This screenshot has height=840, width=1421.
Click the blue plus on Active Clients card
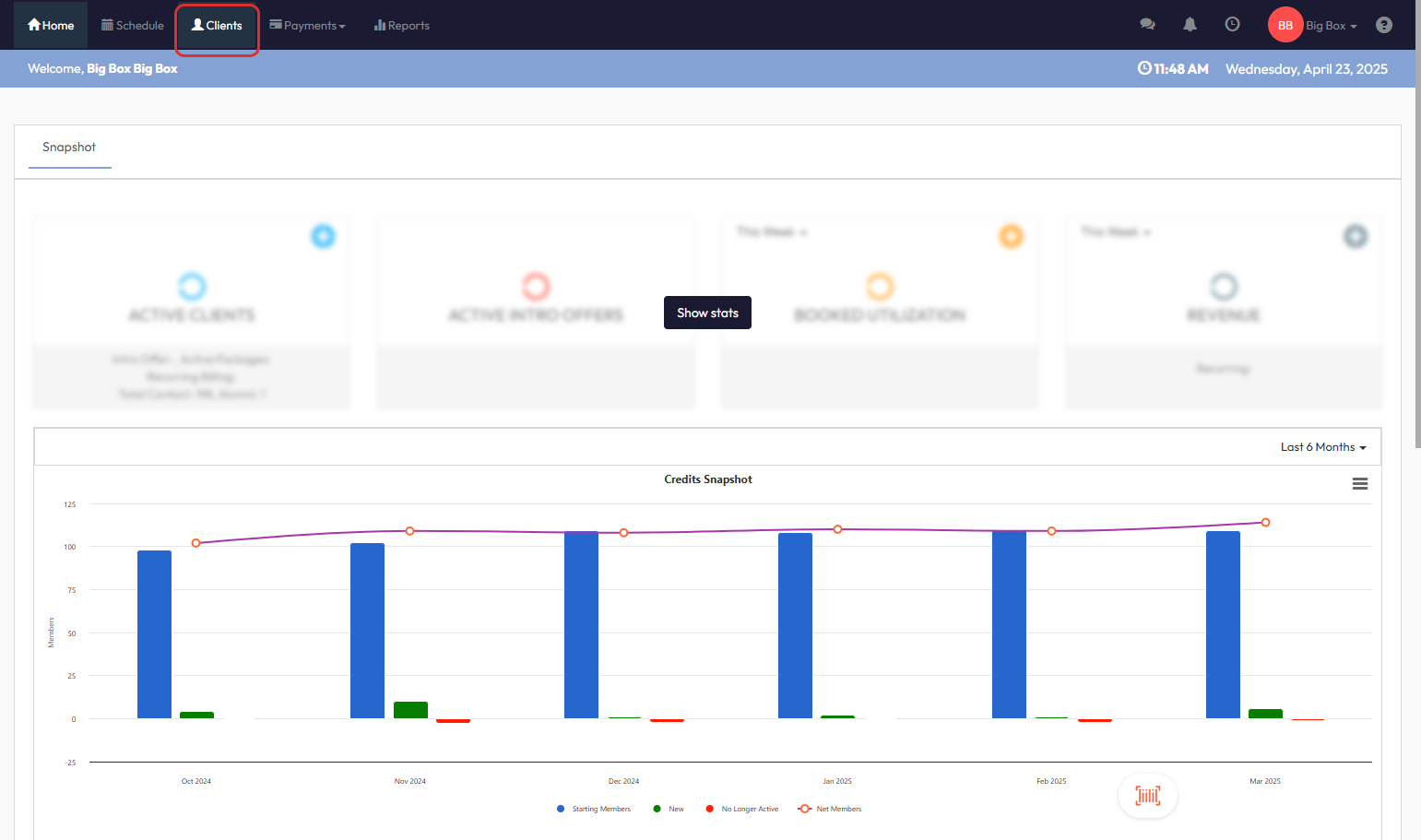pyautogui.click(x=323, y=236)
